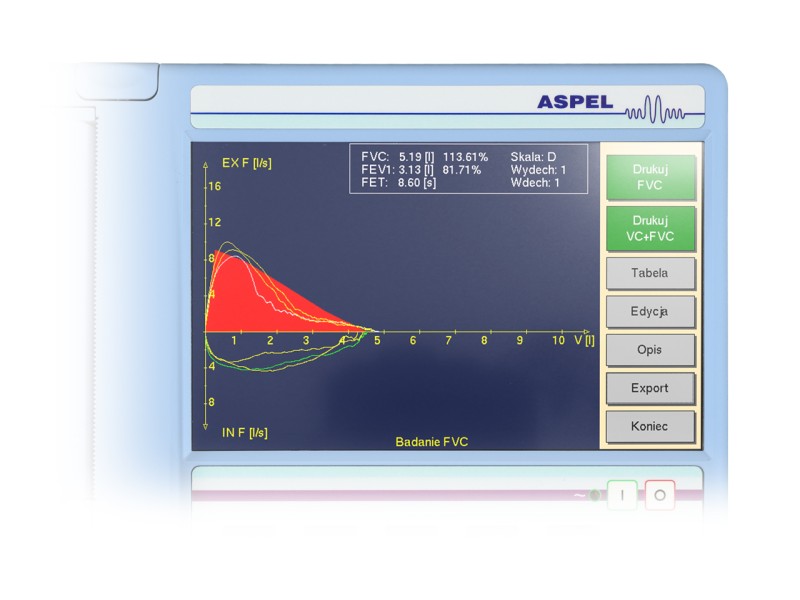The width and height of the screenshot is (800, 600).
Task: Click the ASPEL waveform logo
Action: (x=651, y=108)
